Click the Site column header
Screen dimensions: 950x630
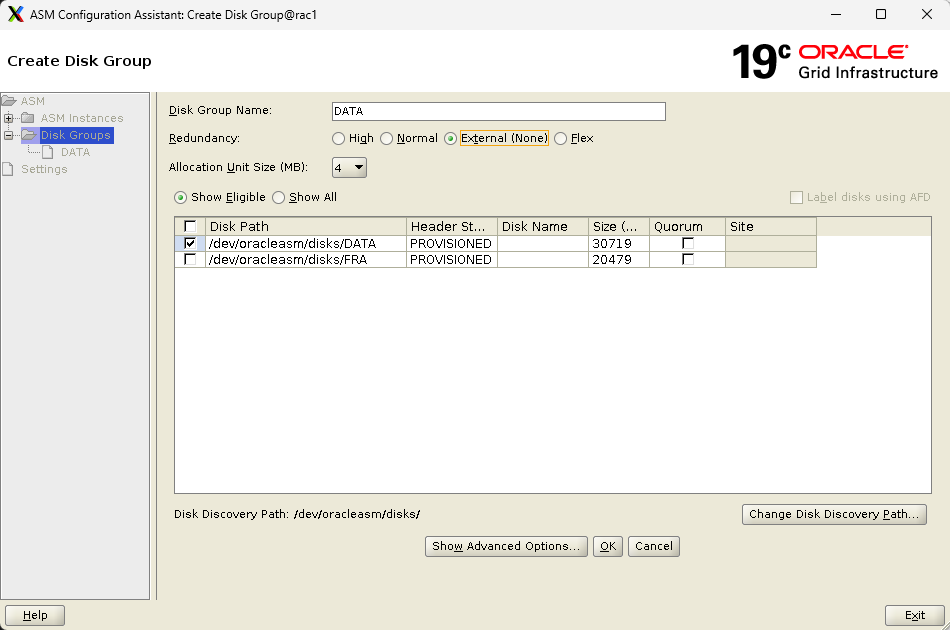pyautogui.click(x=771, y=227)
